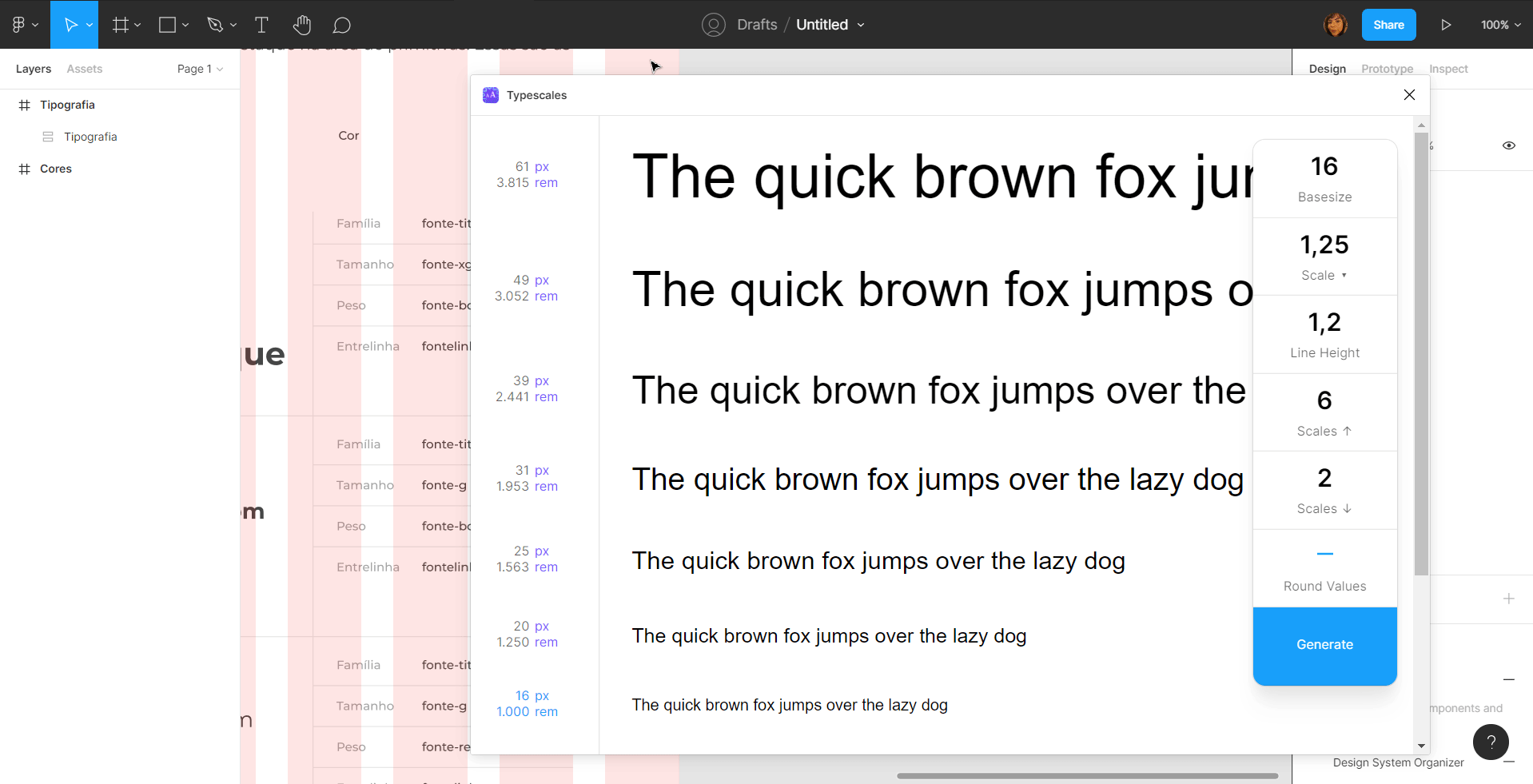Select the Frame tool
The image size is (1533, 784).
coord(120,25)
